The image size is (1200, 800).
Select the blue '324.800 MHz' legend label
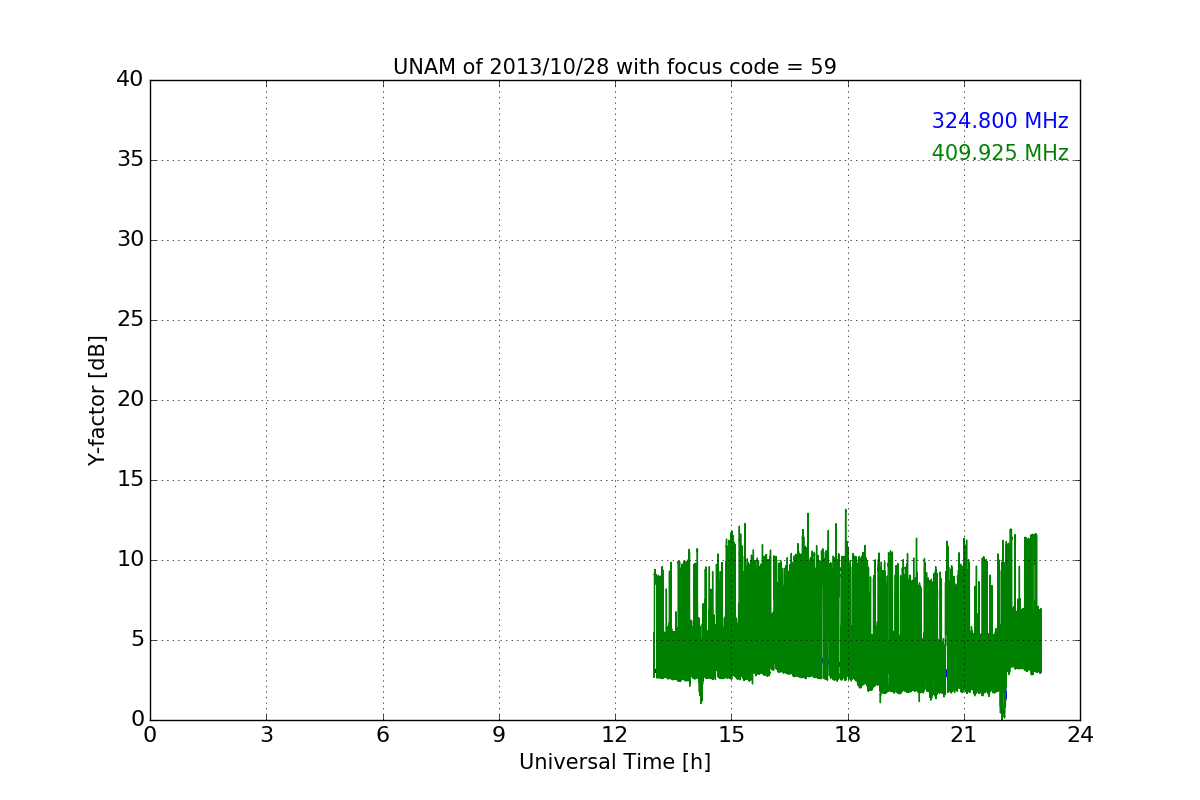point(1000,121)
